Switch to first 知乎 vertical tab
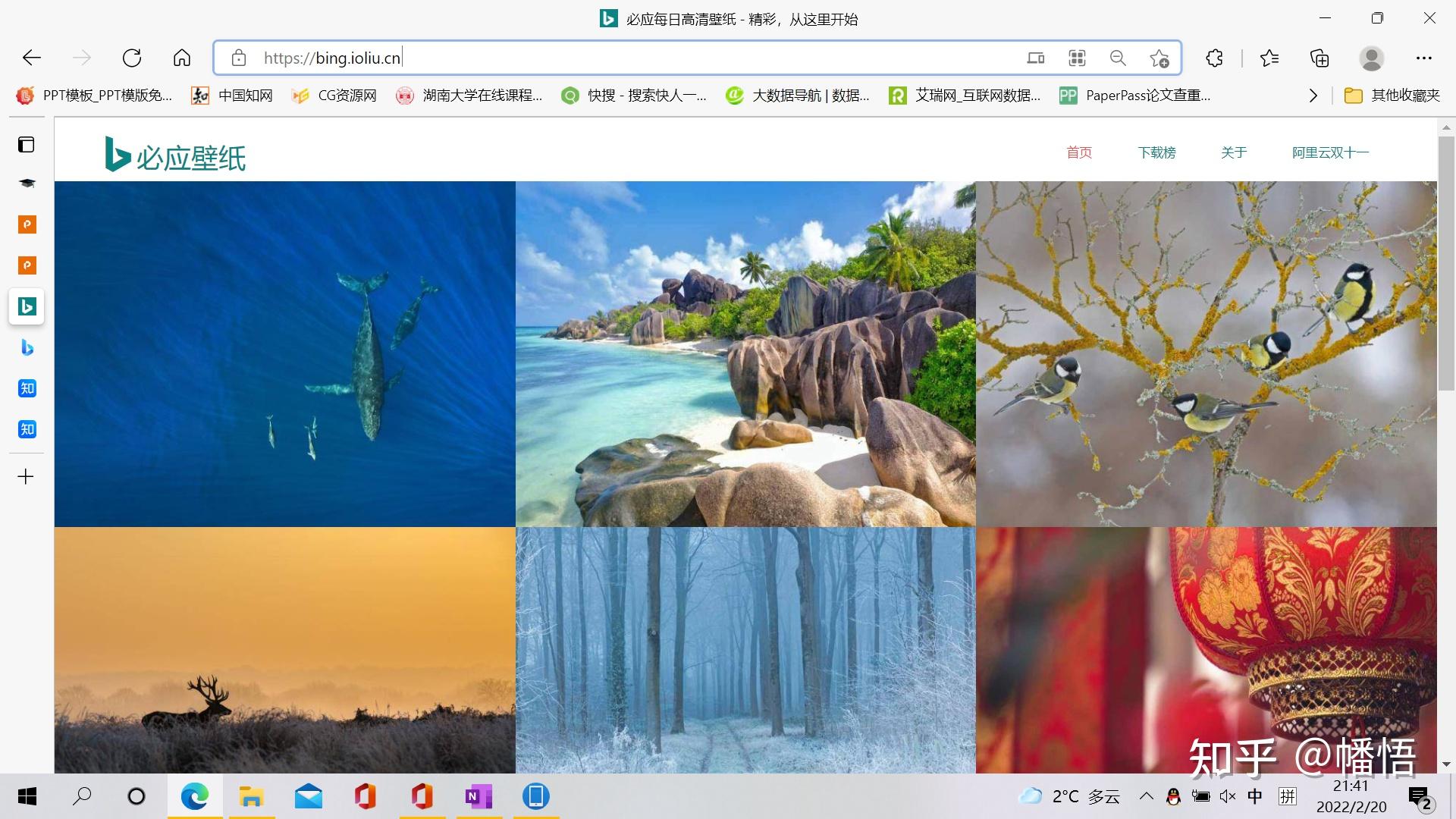 pos(27,388)
